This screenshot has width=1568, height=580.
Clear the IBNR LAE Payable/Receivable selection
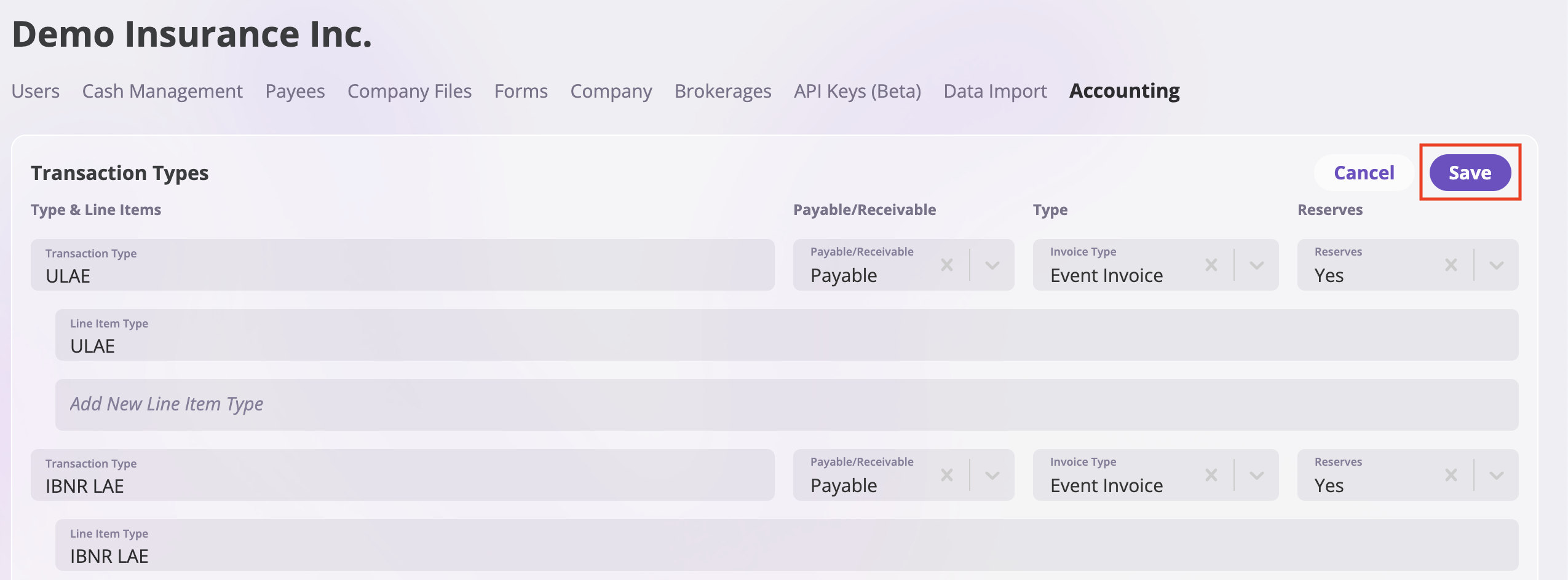point(947,475)
